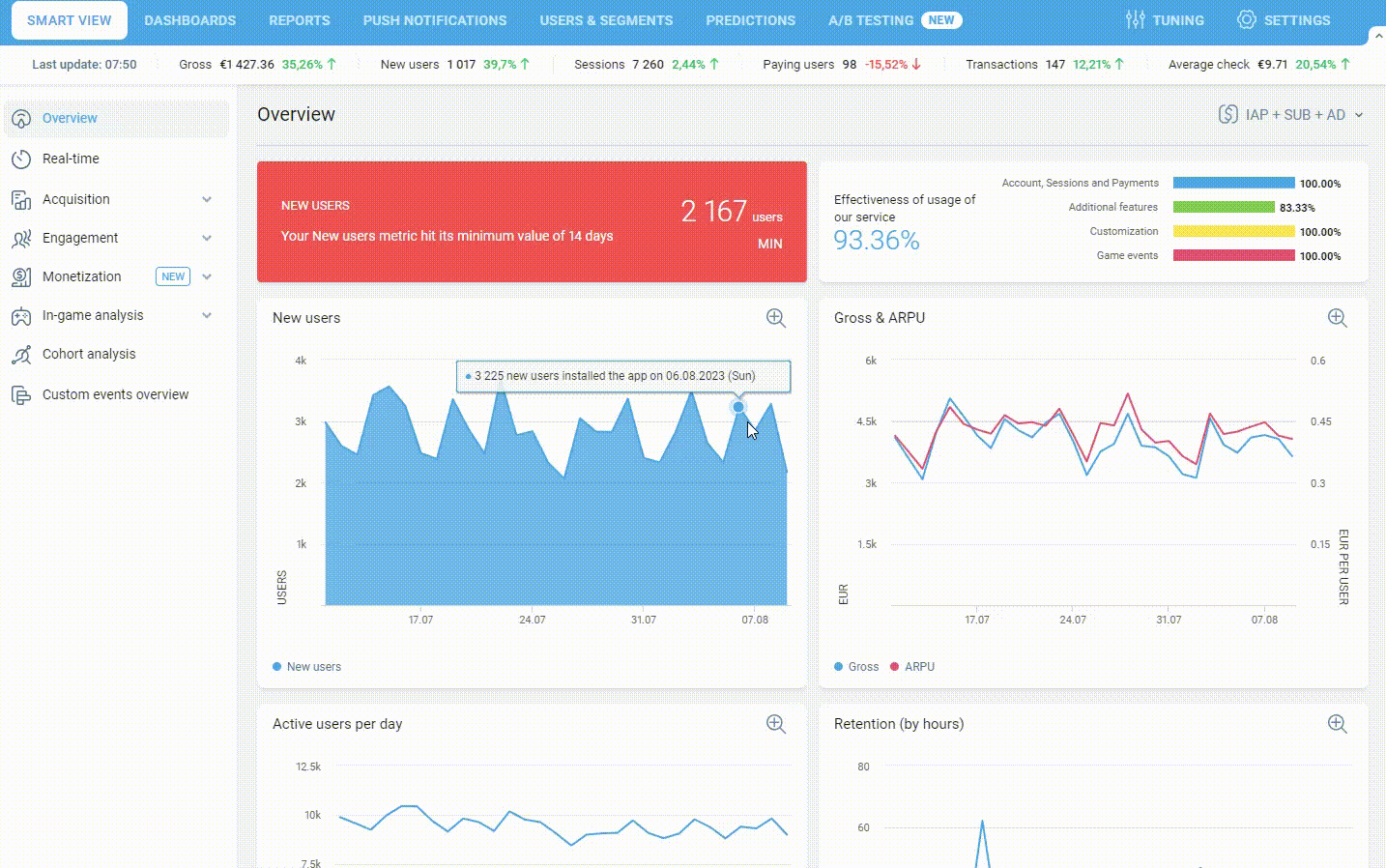Zoom into the New users chart

775,318
